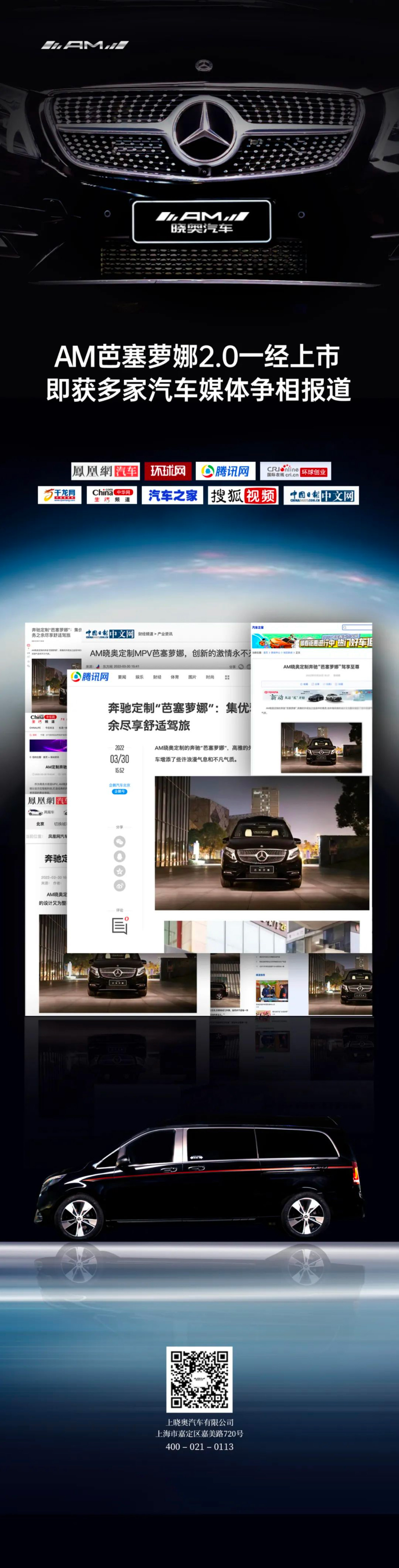
Task: Select the 娱乐 tab in 腾讯网 navigation
Action: point(139,677)
